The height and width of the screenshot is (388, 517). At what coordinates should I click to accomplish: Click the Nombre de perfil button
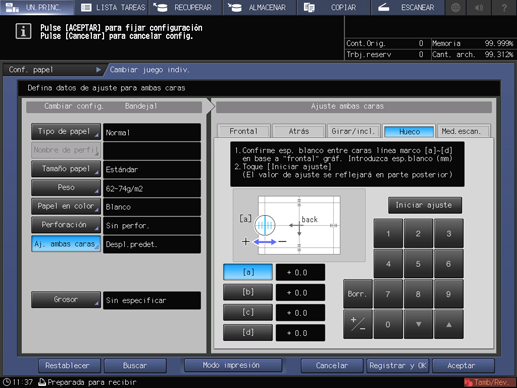tap(66, 150)
